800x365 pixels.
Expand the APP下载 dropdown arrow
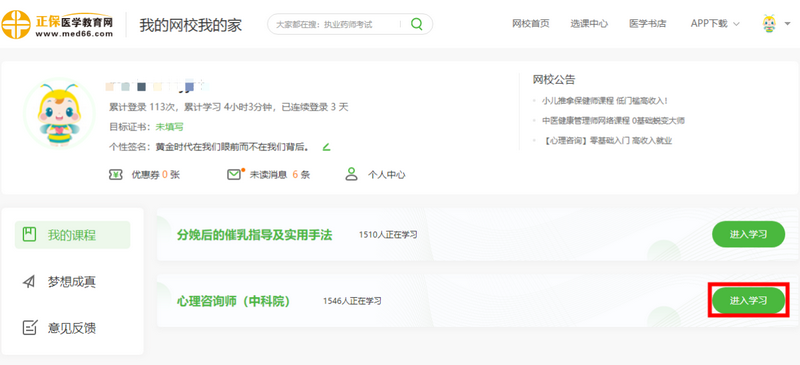point(736,24)
